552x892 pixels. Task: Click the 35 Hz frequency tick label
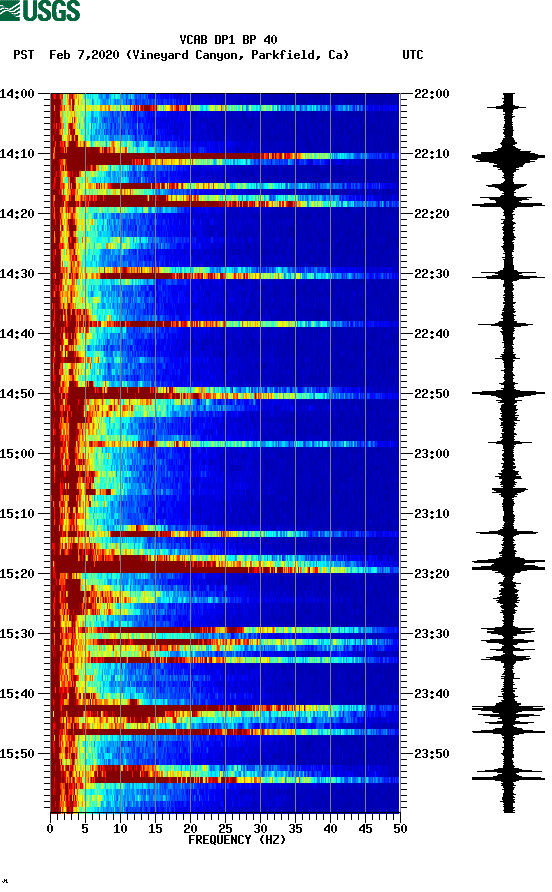(x=295, y=829)
